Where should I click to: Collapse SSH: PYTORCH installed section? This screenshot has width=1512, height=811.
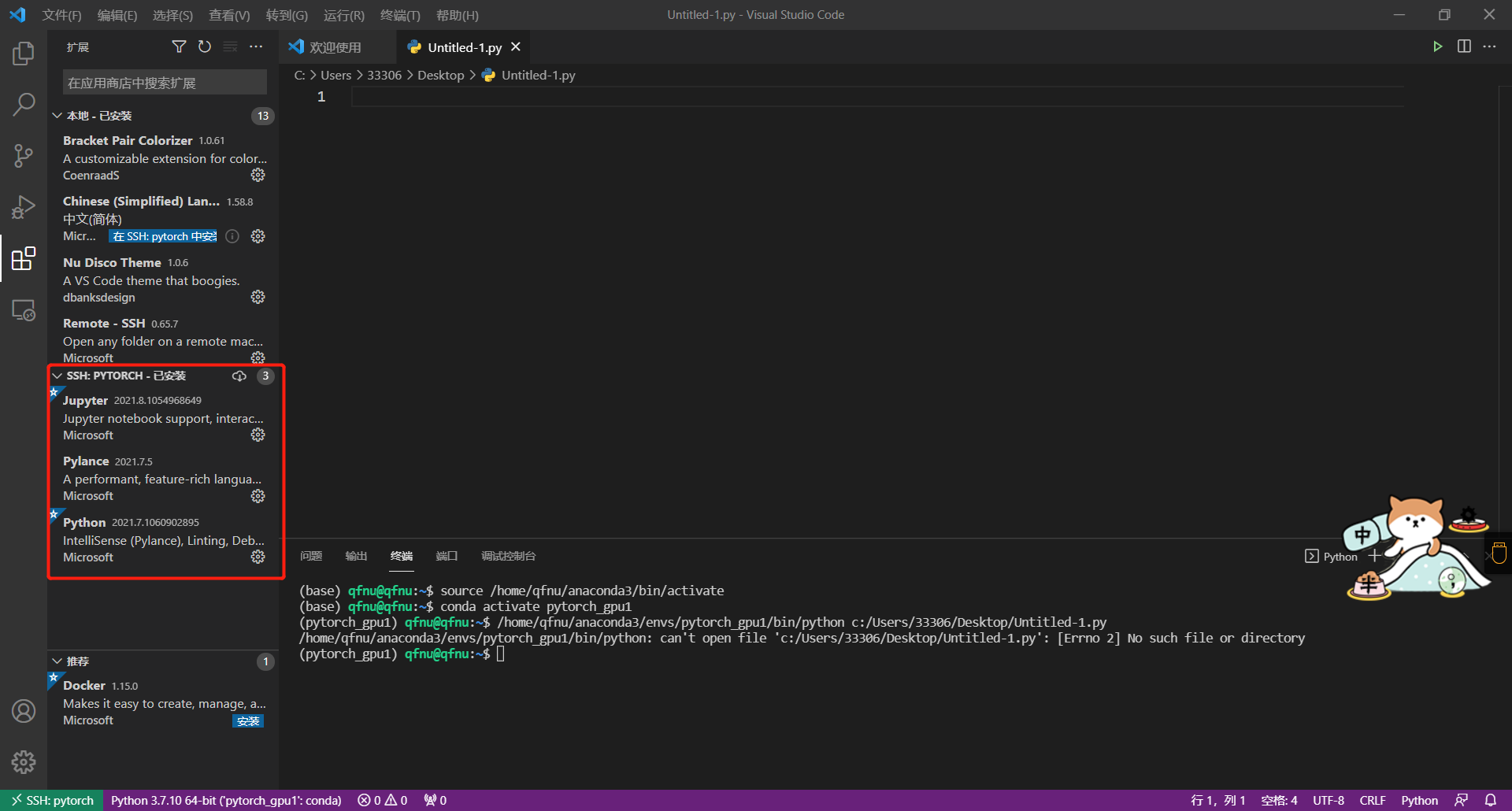[57, 376]
